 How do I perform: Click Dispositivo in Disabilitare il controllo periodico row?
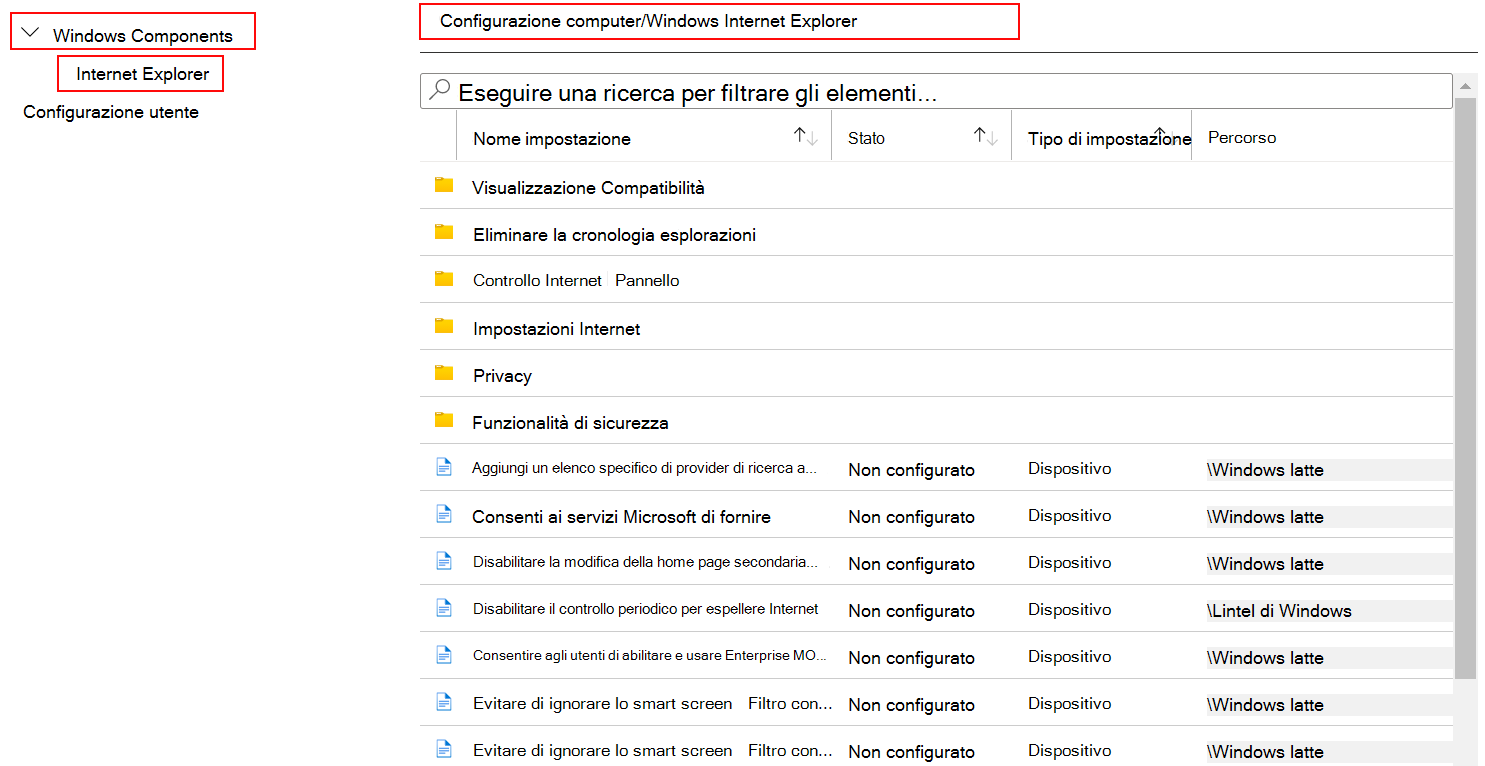click(x=1069, y=609)
